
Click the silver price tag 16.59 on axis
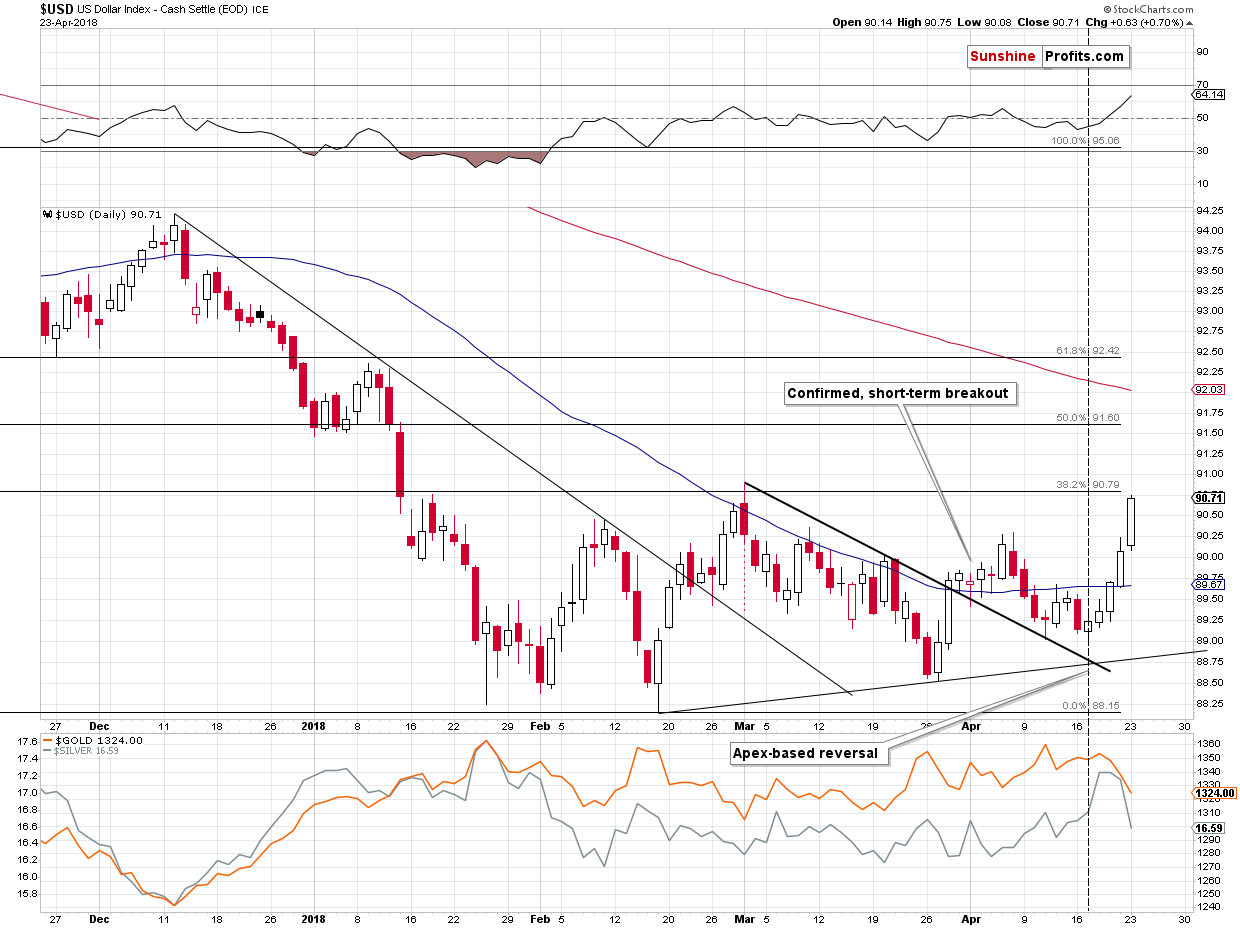[x=1207, y=828]
